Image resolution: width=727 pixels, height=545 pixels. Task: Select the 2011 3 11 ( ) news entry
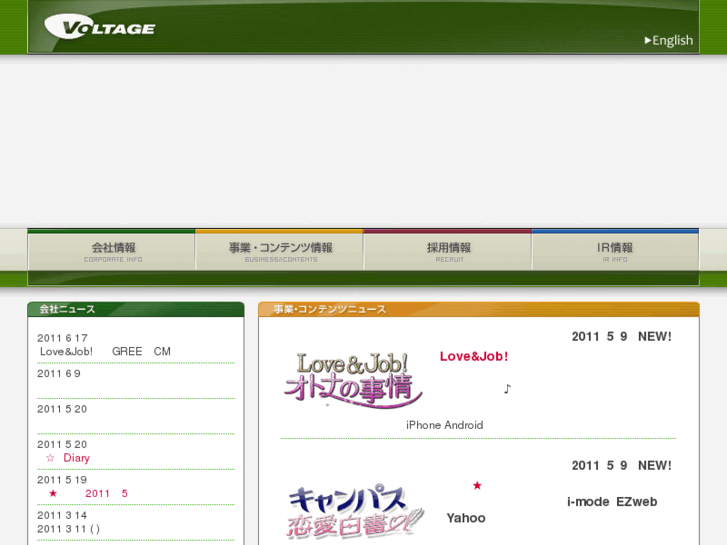(68, 529)
